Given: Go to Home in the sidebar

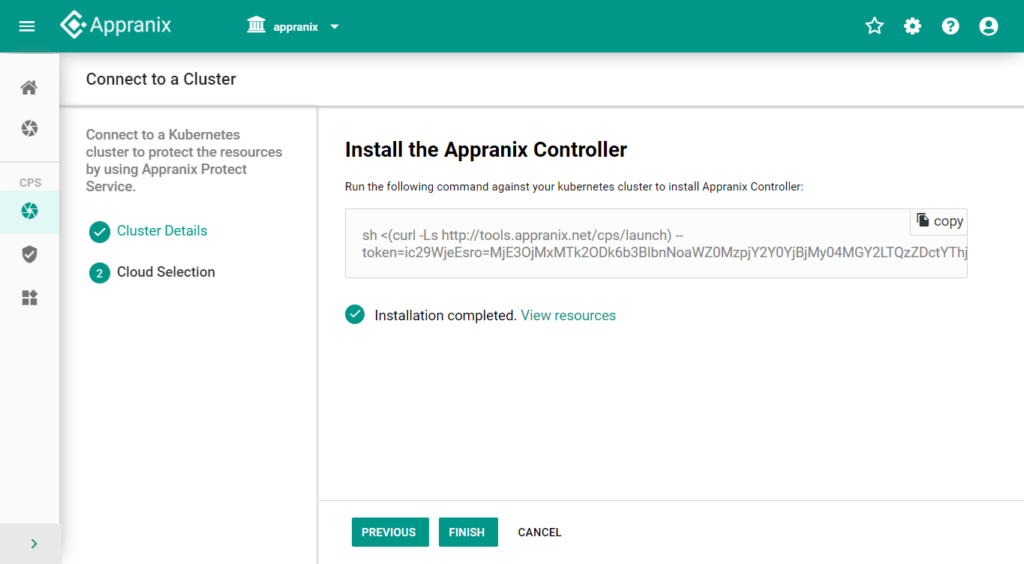Looking at the screenshot, I should point(29,87).
